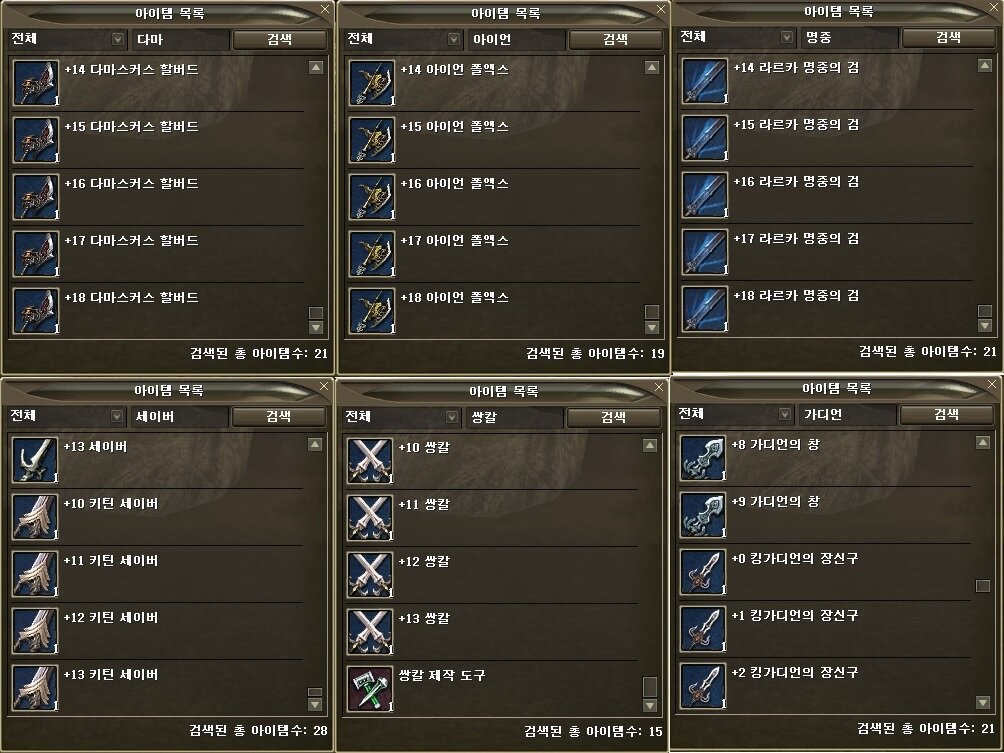Click the 쌍칼 제작 도구 icon

[369, 689]
